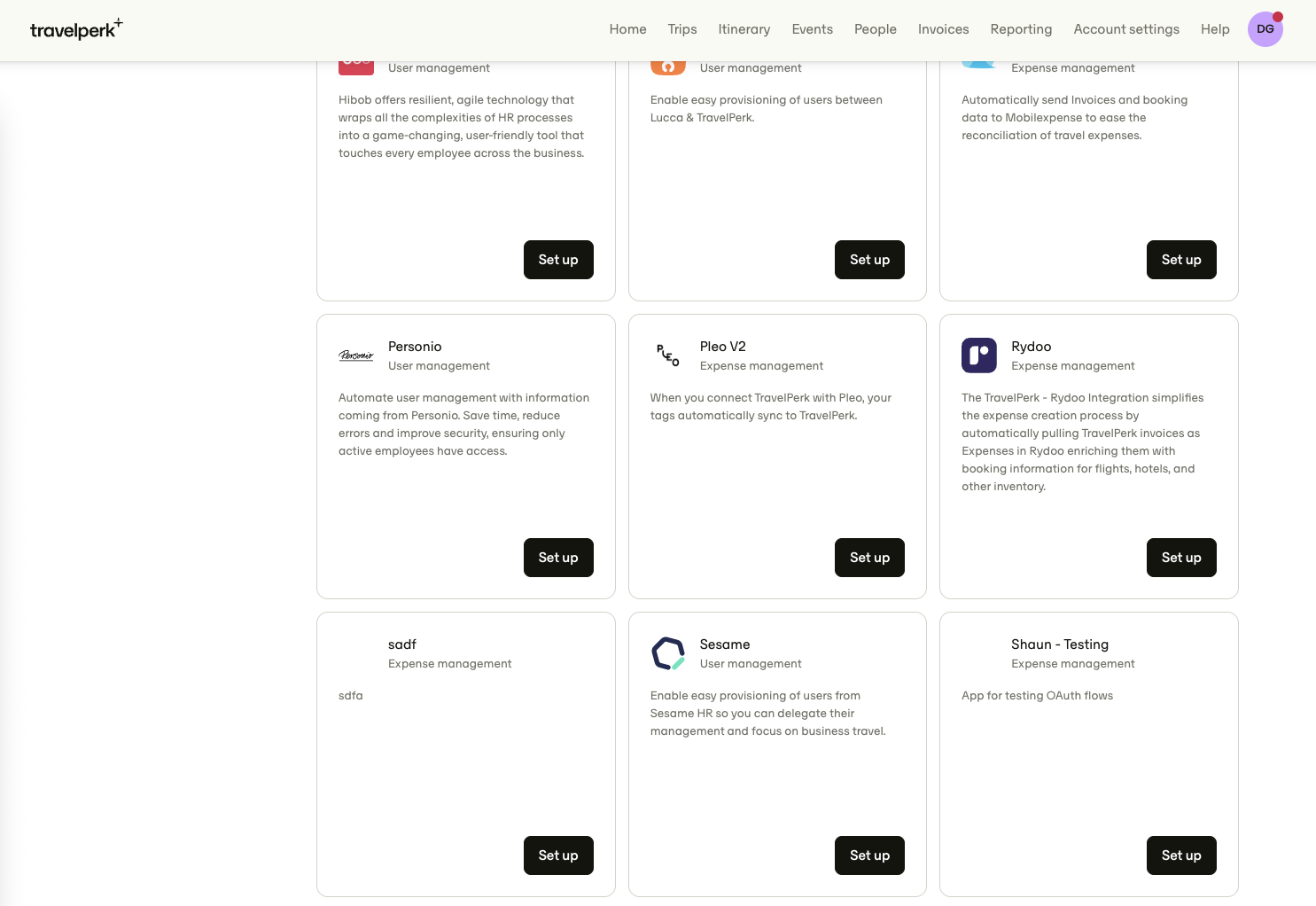Set up the Mobilexpense integration
The image size is (1316, 906).
click(1181, 260)
